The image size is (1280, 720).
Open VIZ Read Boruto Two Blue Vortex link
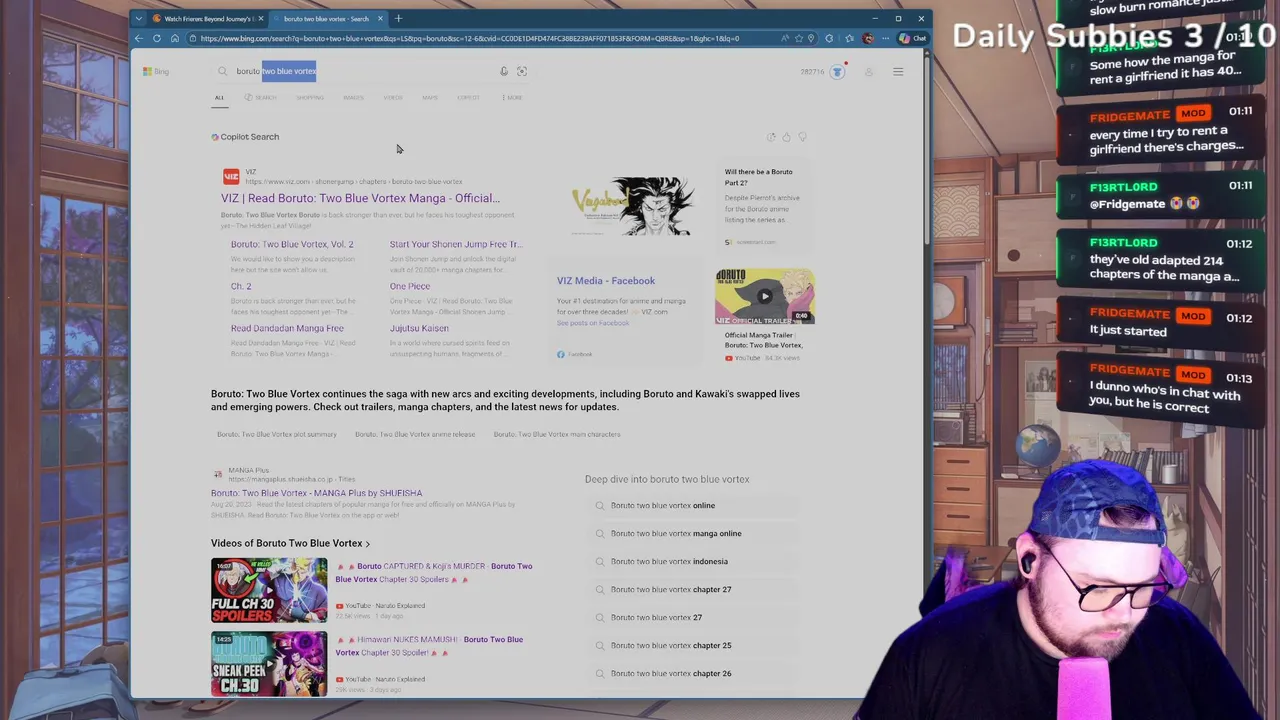[360, 198]
